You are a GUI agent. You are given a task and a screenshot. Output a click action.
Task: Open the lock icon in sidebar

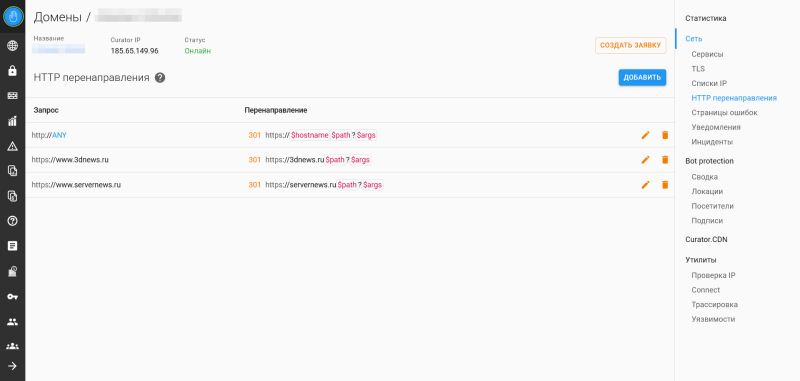[x=13, y=71]
